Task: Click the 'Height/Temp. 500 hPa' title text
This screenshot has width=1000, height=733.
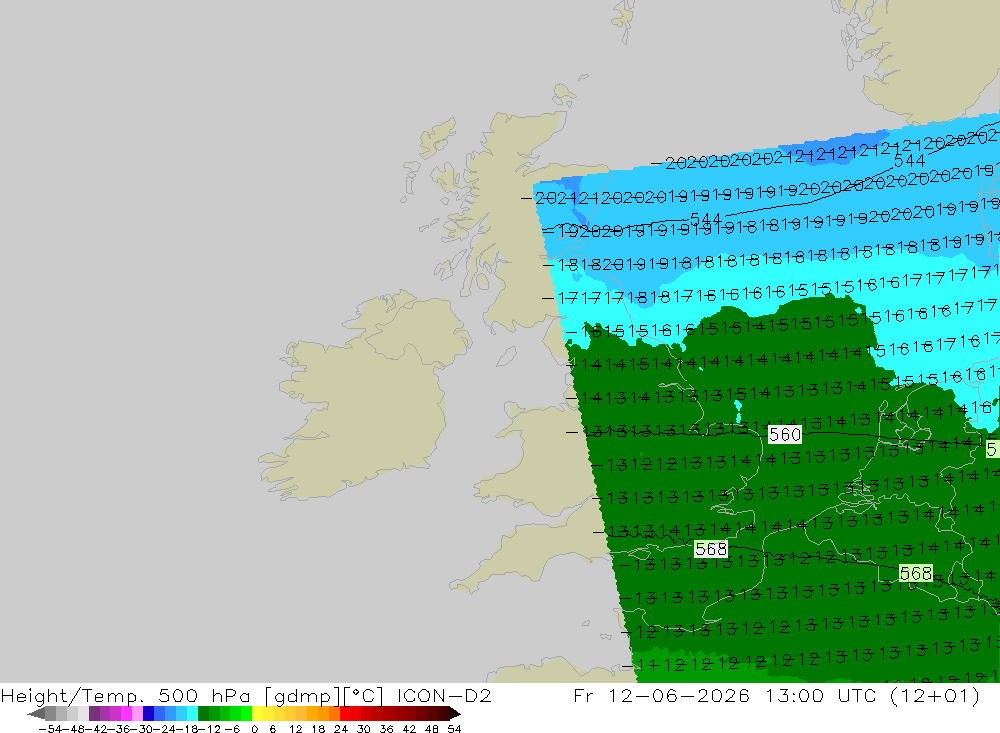Action: 125,695
